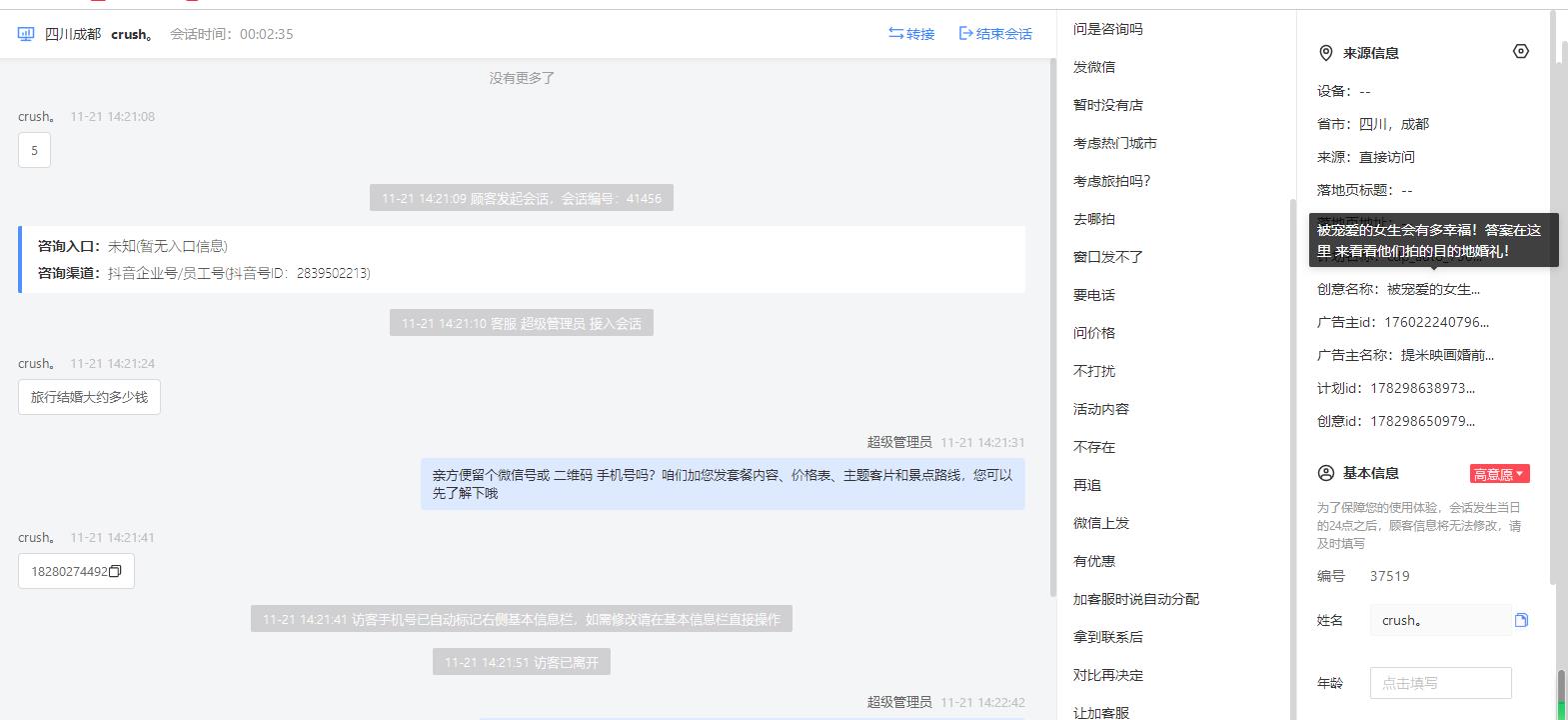This screenshot has width=1568, height=720.
Task: Click the person icon beside 基本信息
Action: 1326,473
